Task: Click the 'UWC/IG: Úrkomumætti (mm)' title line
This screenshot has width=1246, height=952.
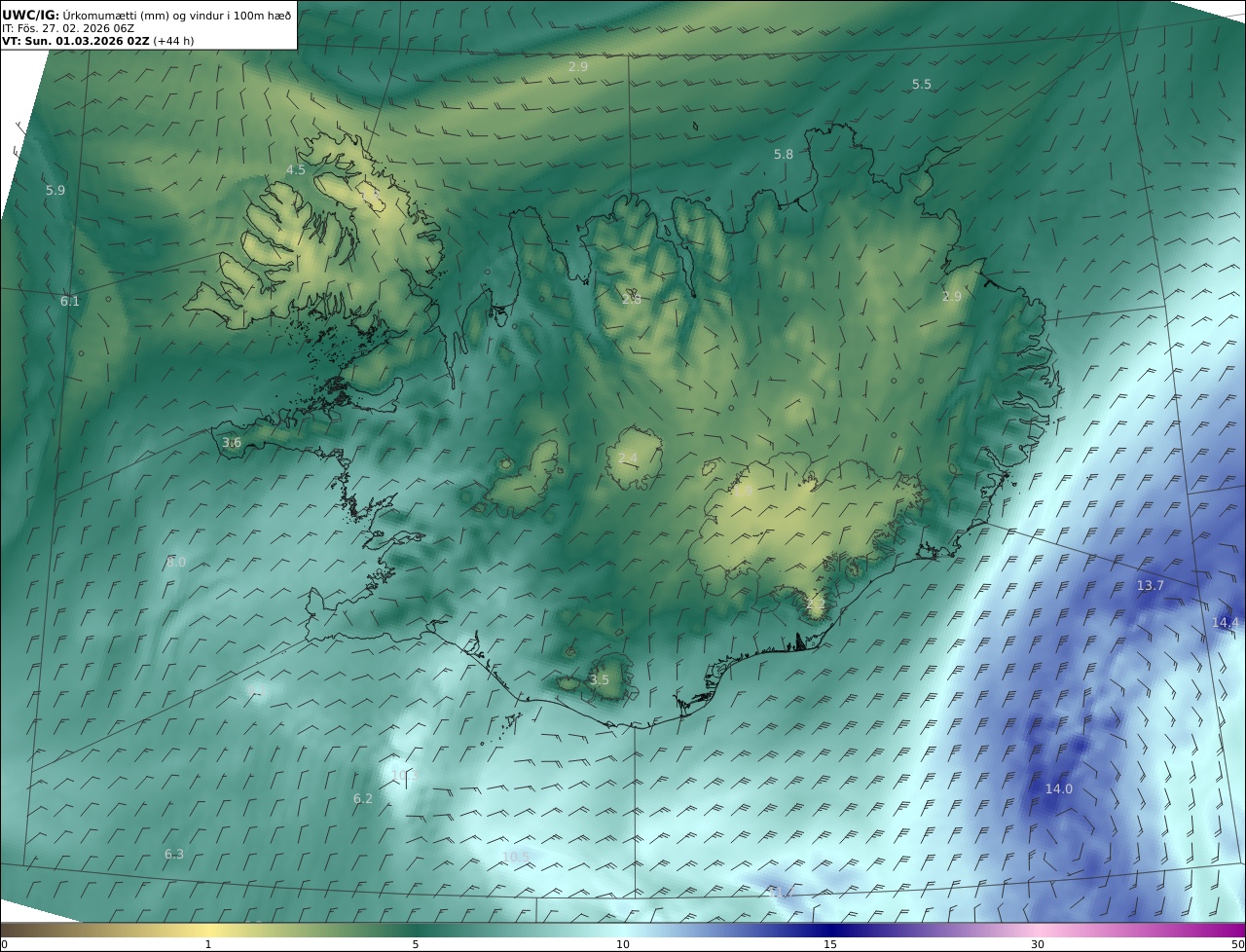Action: pos(147,15)
